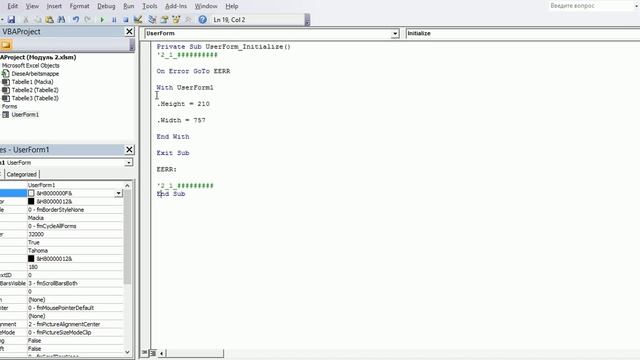Click black ForeColor swatch below Tahoma
This screenshot has height=360, width=640.
[x=31, y=258]
